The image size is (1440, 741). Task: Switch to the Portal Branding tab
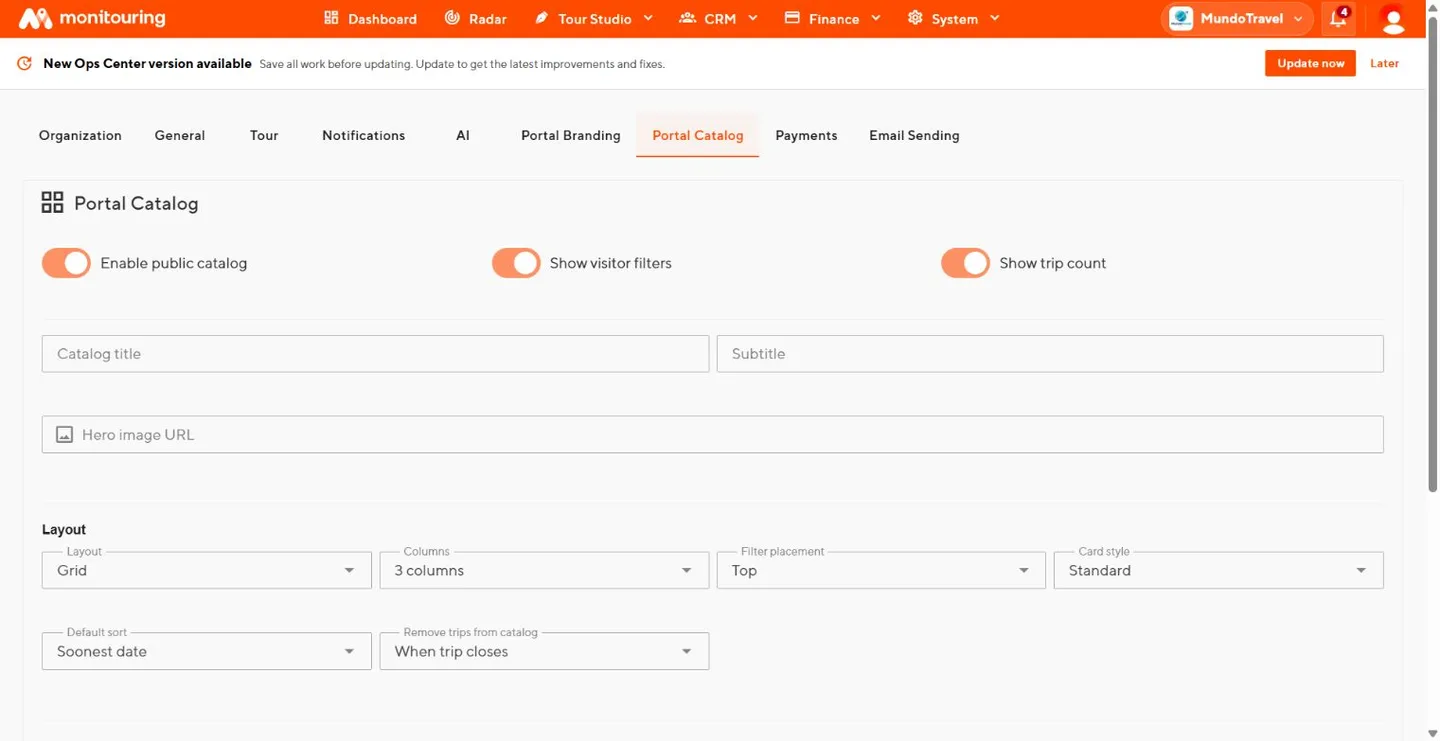click(571, 136)
